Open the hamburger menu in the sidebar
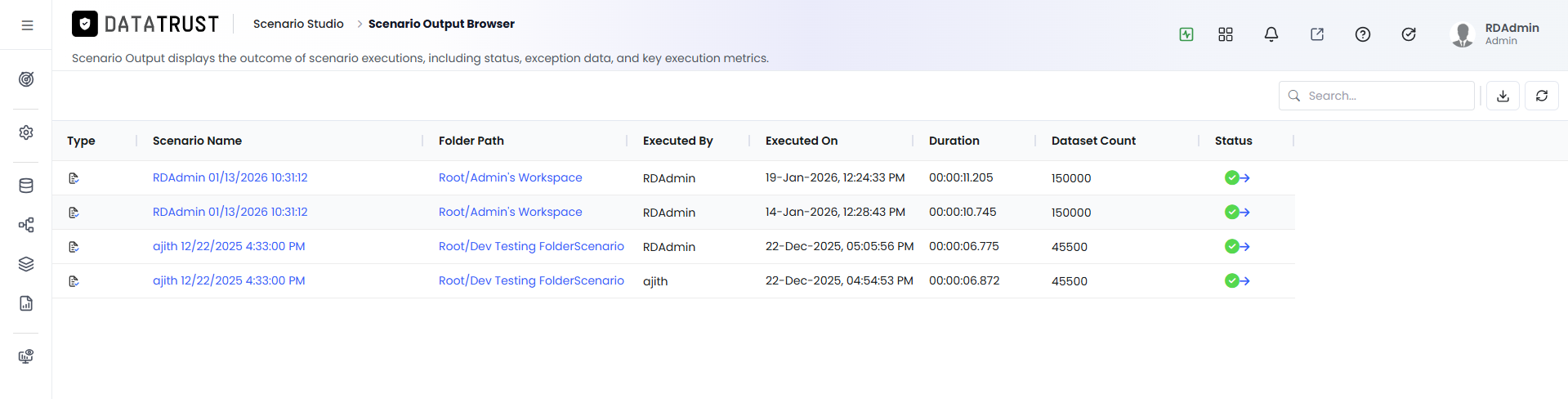Image resolution: width=1568 pixels, height=399 pixels. [x=27, y=25]
